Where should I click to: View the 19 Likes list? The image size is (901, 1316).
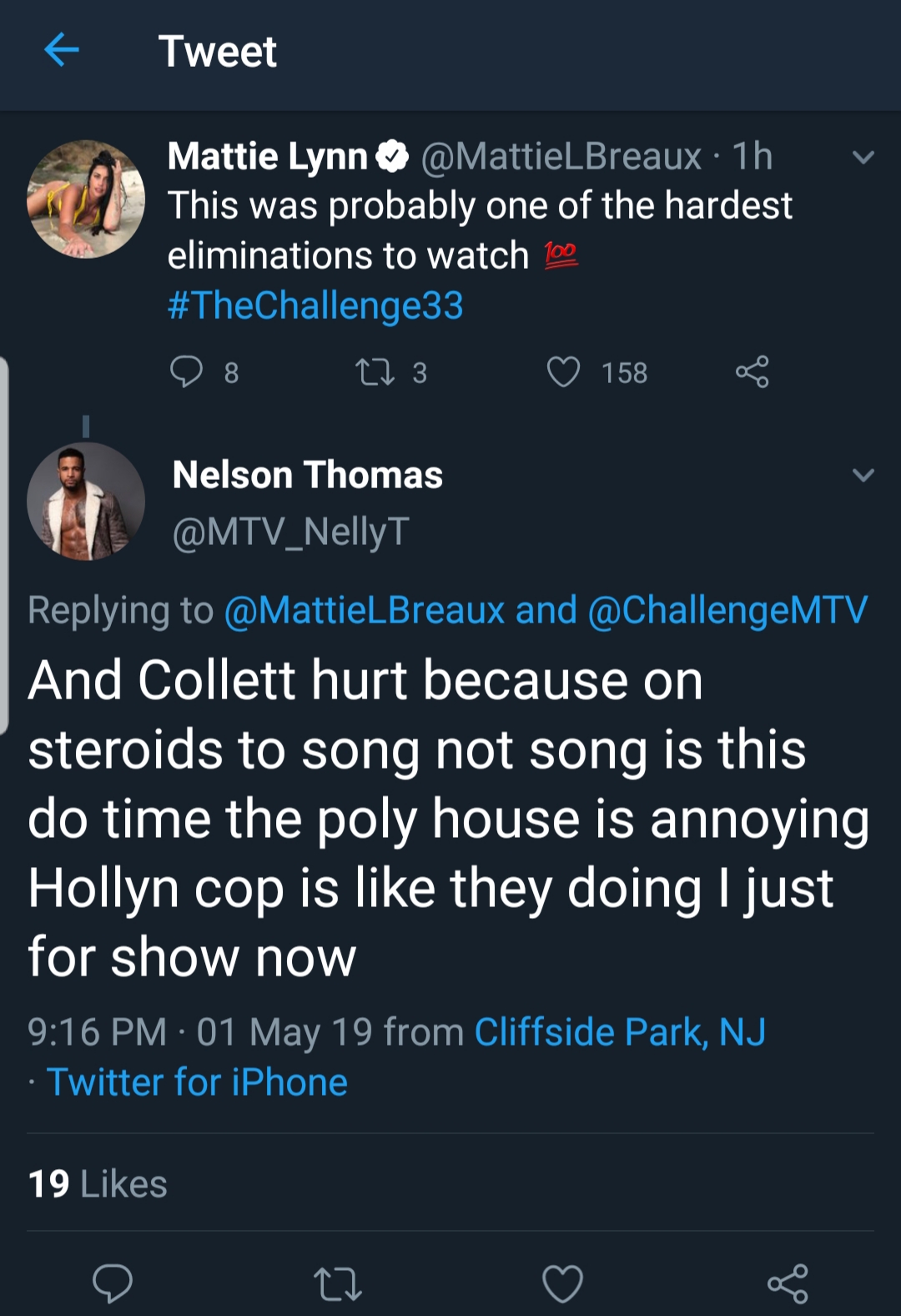[x=98, y=1183]
